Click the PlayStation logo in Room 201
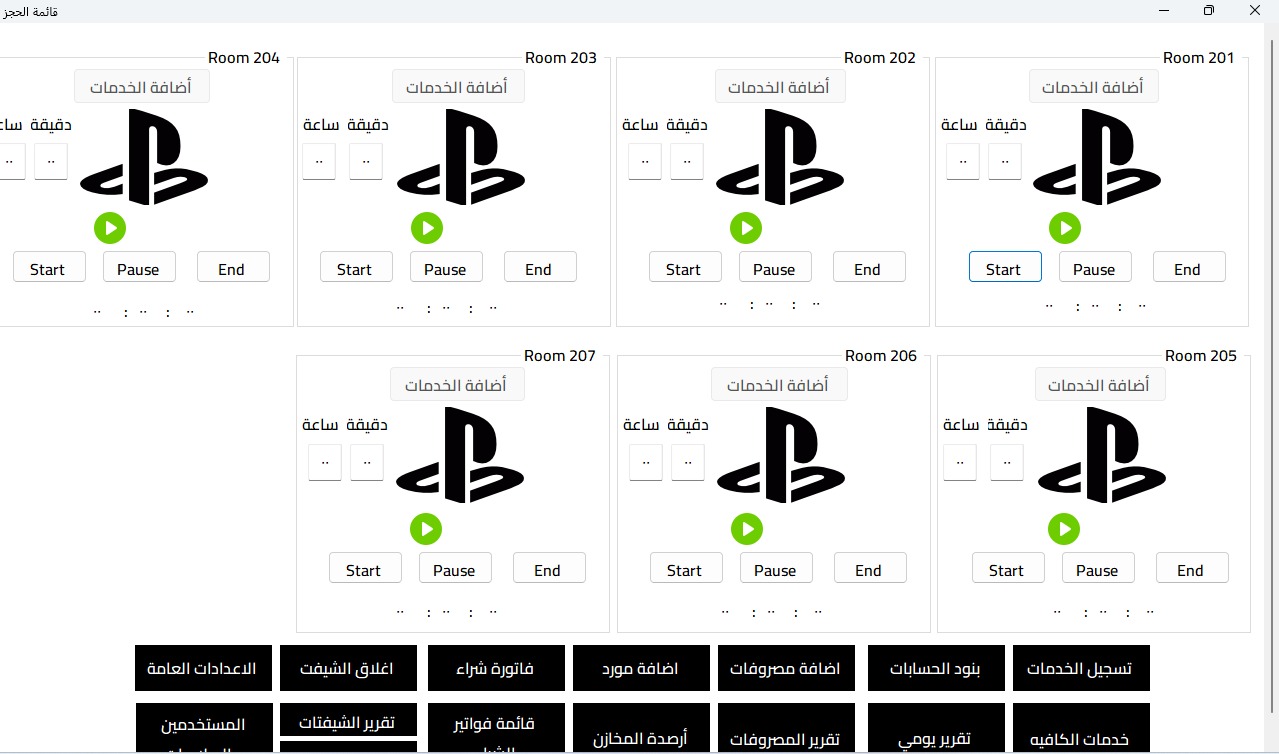1279x754 pixels. [x=1097, y=157]
